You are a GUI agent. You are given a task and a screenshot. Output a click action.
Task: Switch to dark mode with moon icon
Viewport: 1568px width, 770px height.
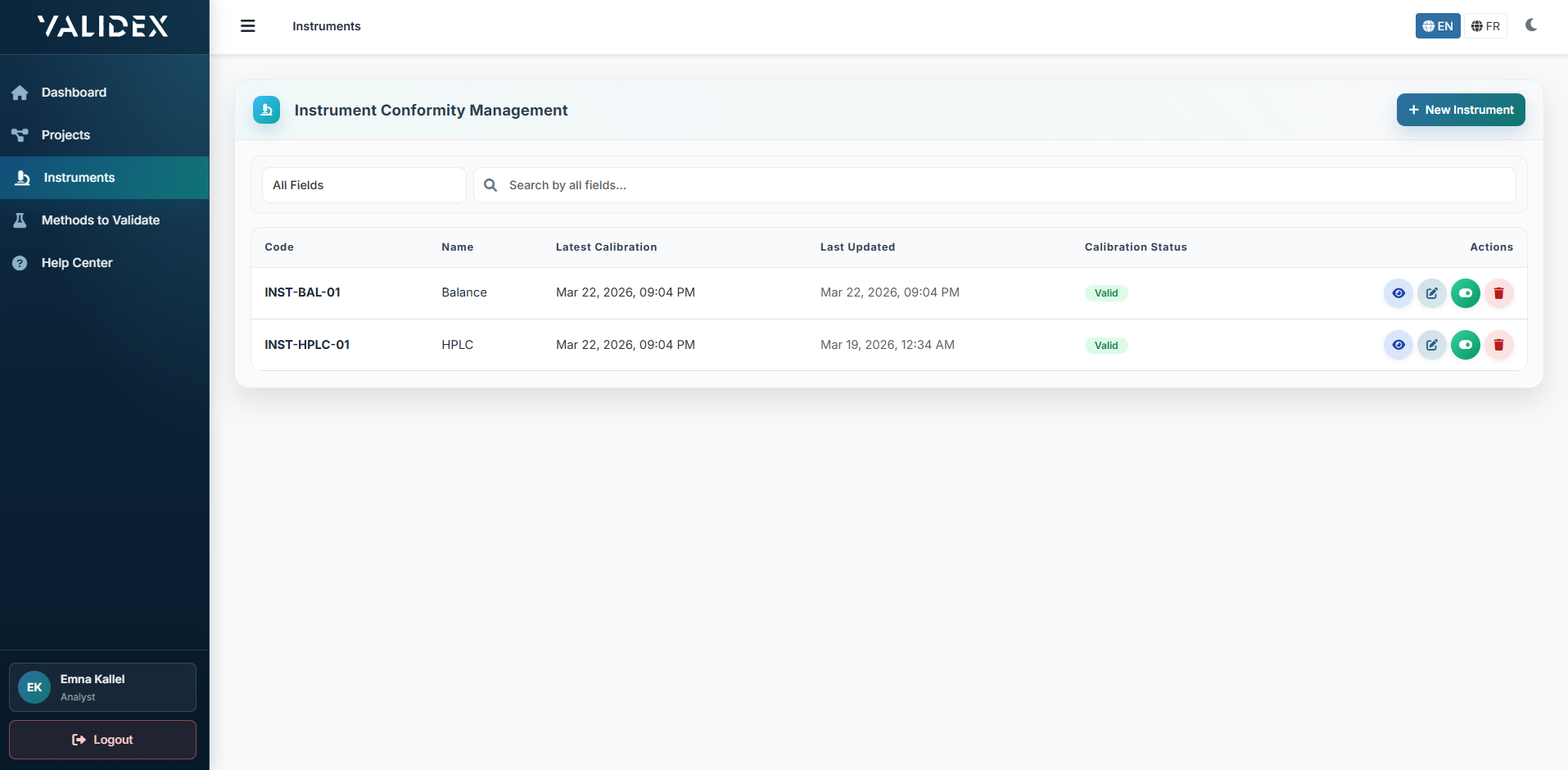tap(1530, 25)
